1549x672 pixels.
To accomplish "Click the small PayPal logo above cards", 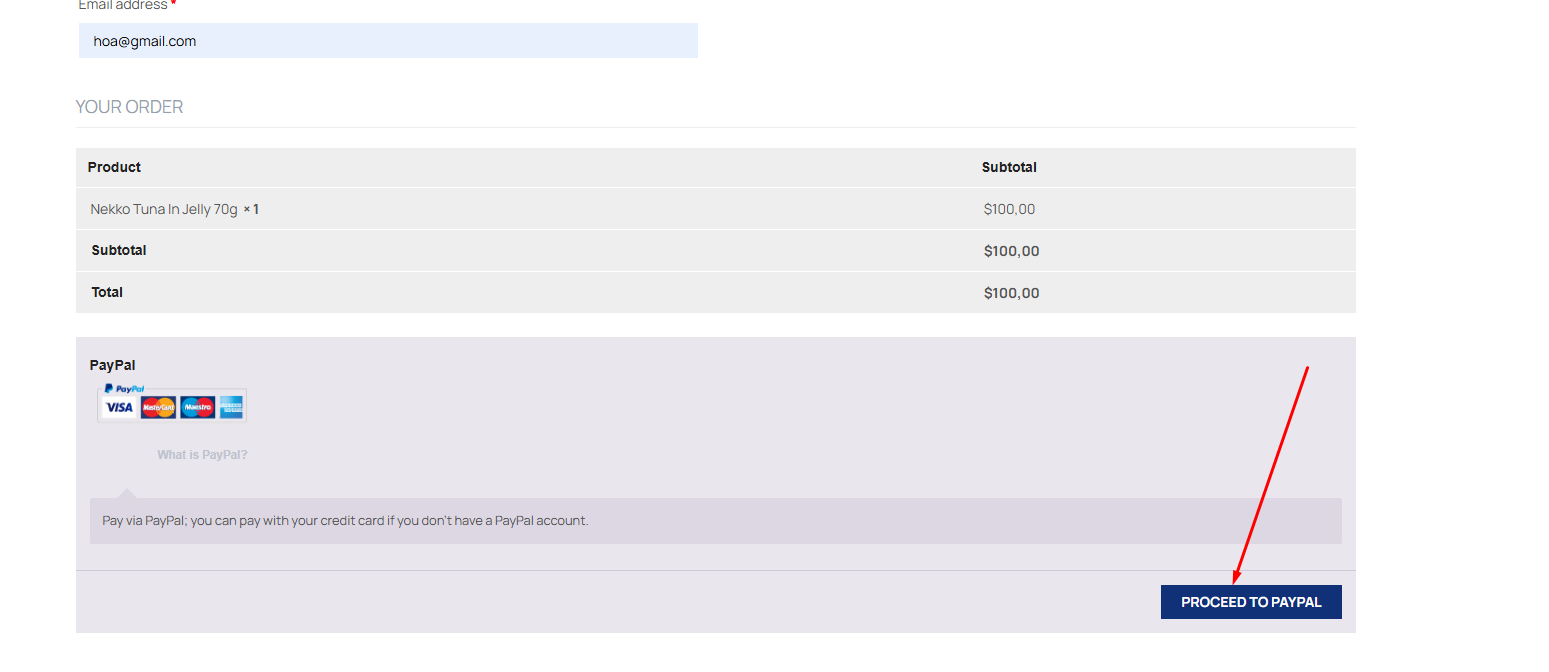I will (x=124, y=388).
